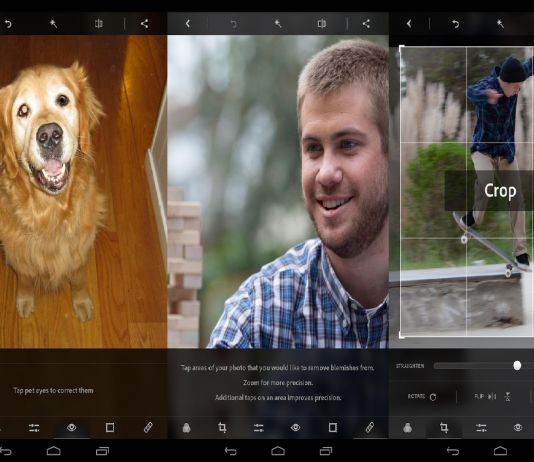The height and width of the screenshot is (462, 534).
Task: Open looks filters tool below skateboarder photo
Action: [x=408, y=428]
